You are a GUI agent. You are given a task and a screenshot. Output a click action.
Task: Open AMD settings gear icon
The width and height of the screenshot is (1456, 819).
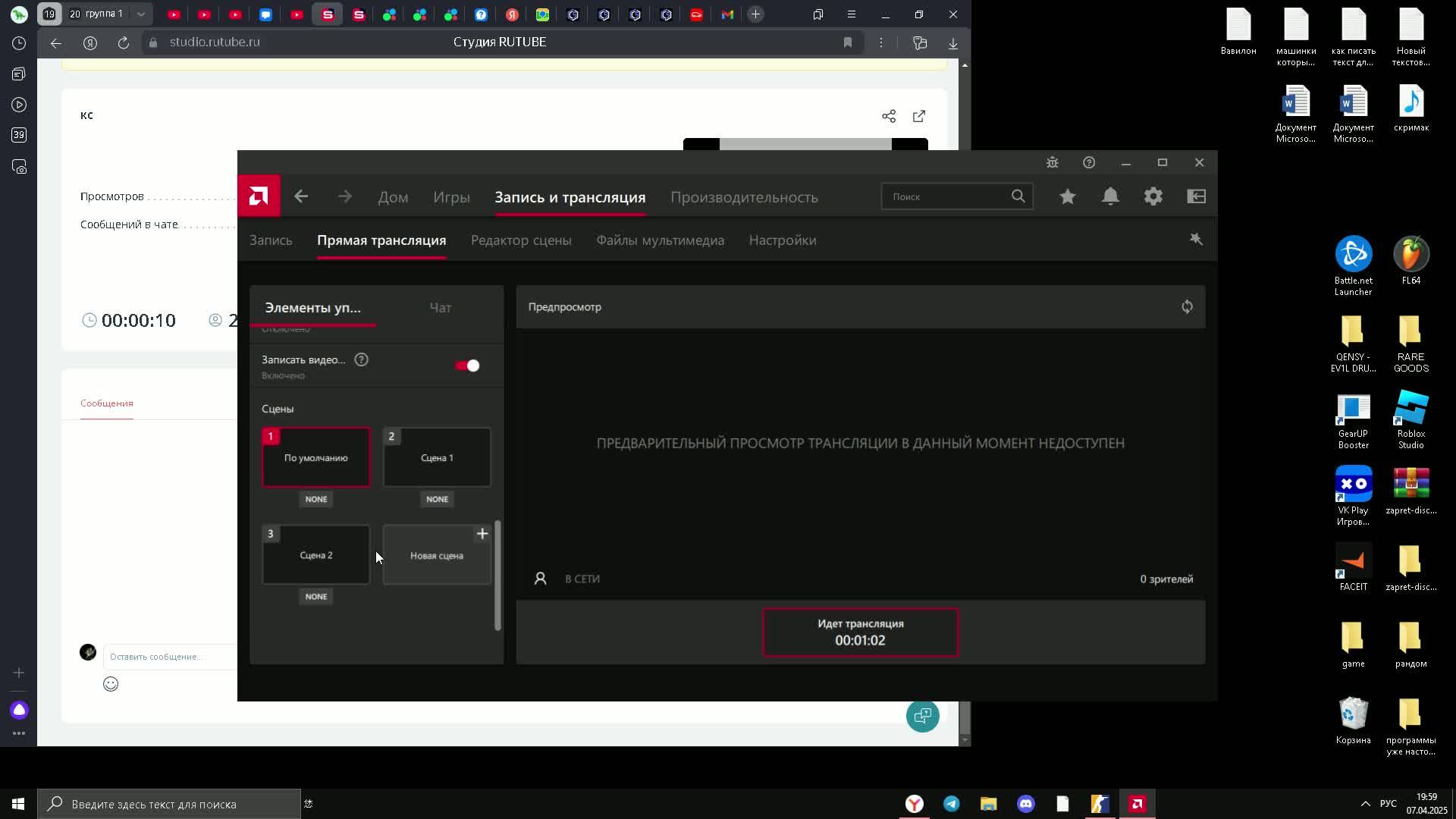pyautogui.click(x=1153, y=196)
